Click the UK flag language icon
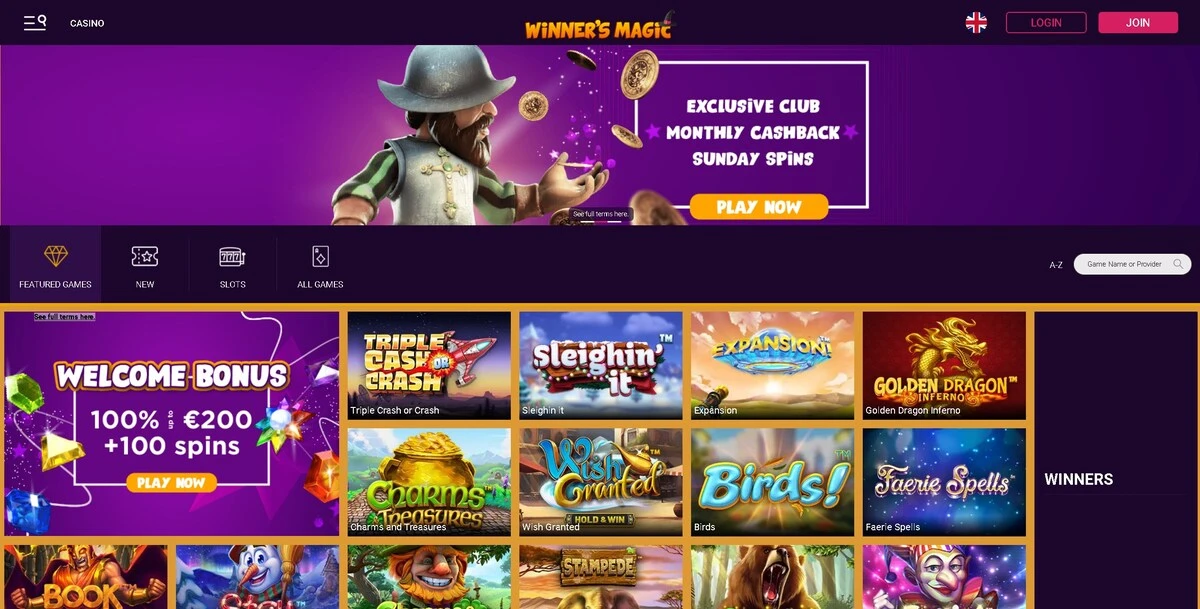The width and height of the screenshot is (1200, 609). 976,22
